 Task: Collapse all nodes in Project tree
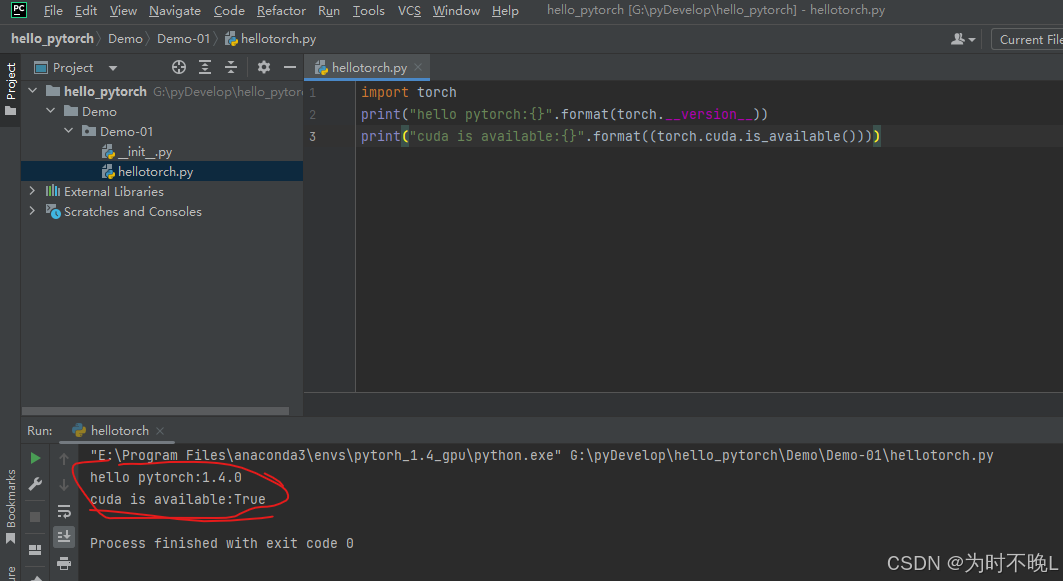pos(230,67)
